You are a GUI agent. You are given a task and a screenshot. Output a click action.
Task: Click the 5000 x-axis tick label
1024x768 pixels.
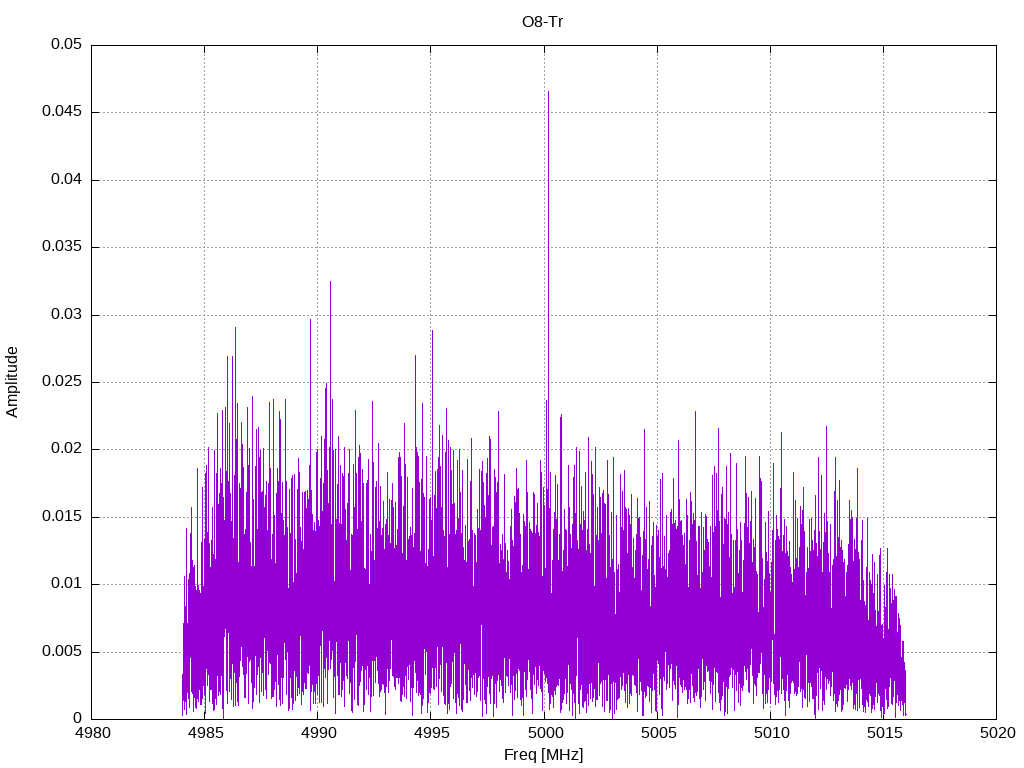coord(543,733)
